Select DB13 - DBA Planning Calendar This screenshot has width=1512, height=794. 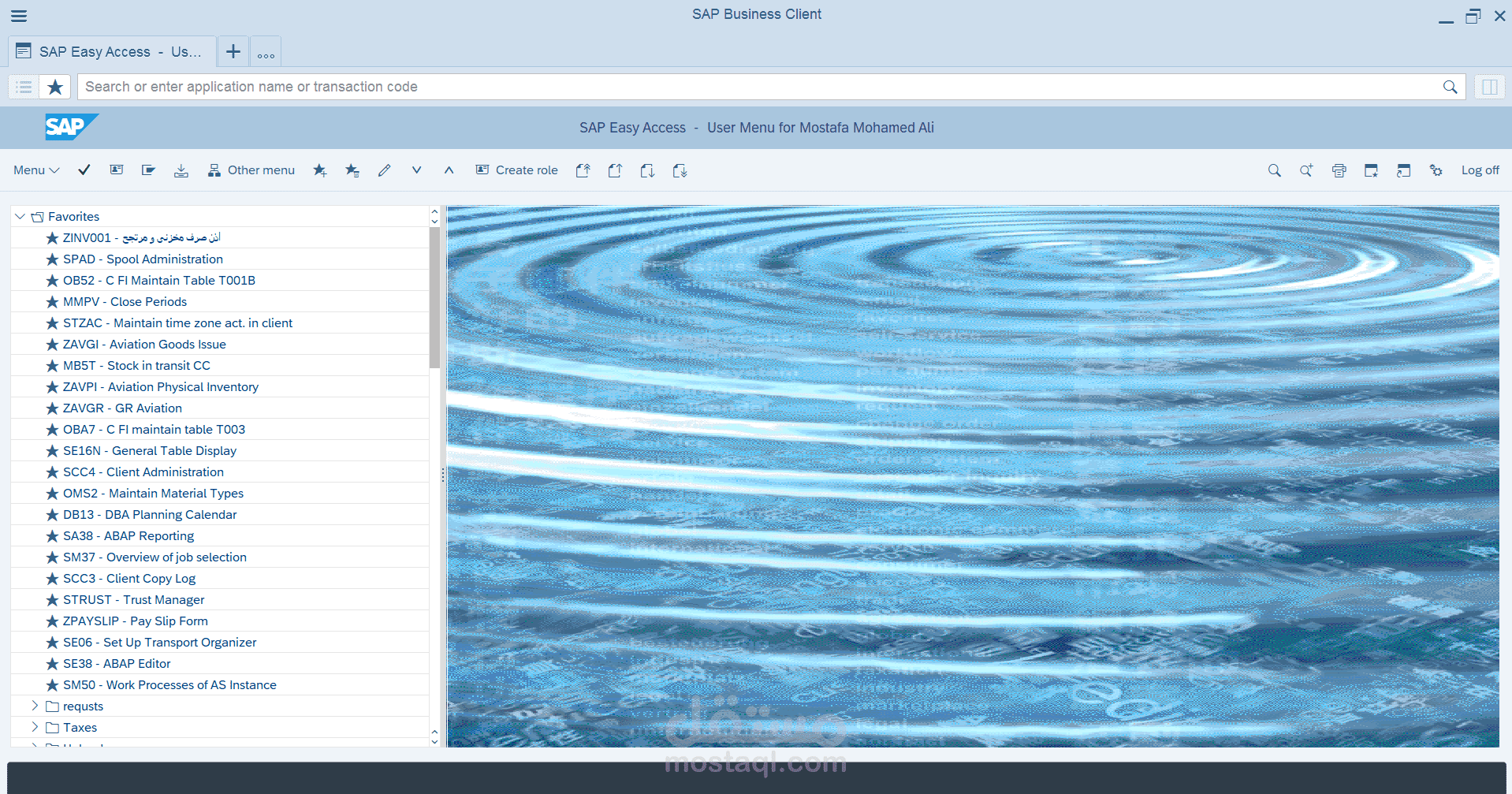pos(220,515)
